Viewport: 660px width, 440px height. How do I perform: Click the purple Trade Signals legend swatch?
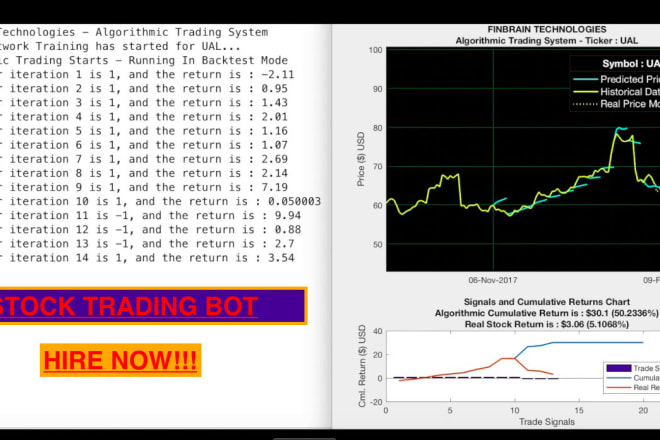(x=619, y=368)
